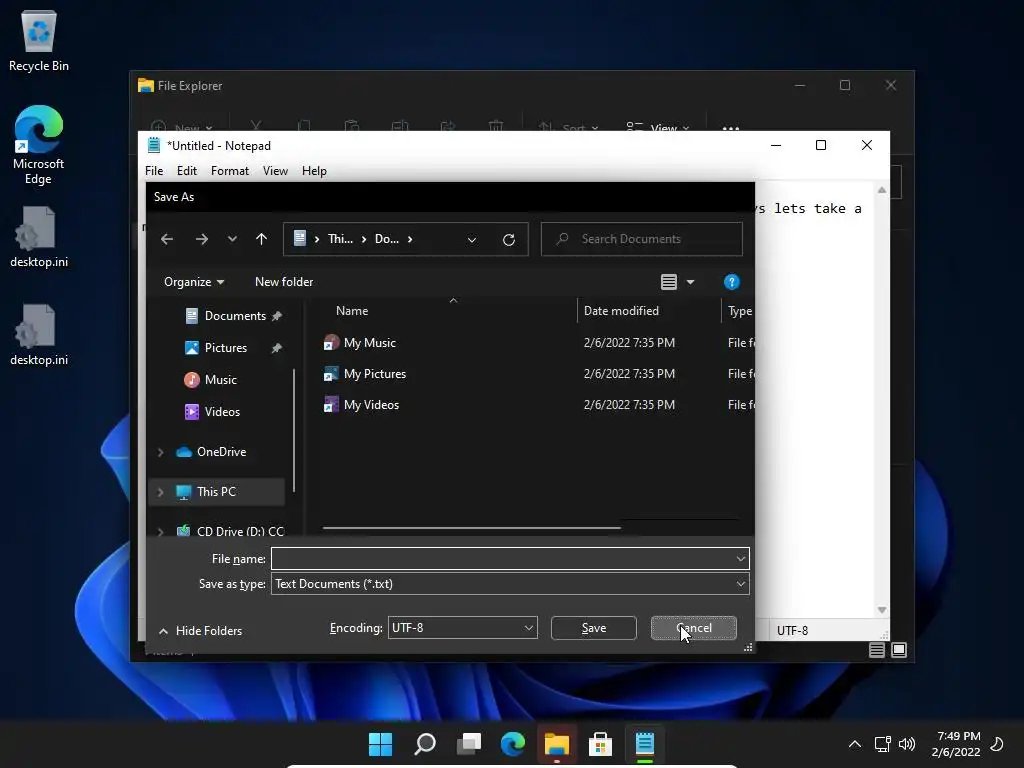Image resolution: width=1024 pixels, height=768 pixels.
Task: Select OneDrive in navigation pane
Action: pos(221,452)
